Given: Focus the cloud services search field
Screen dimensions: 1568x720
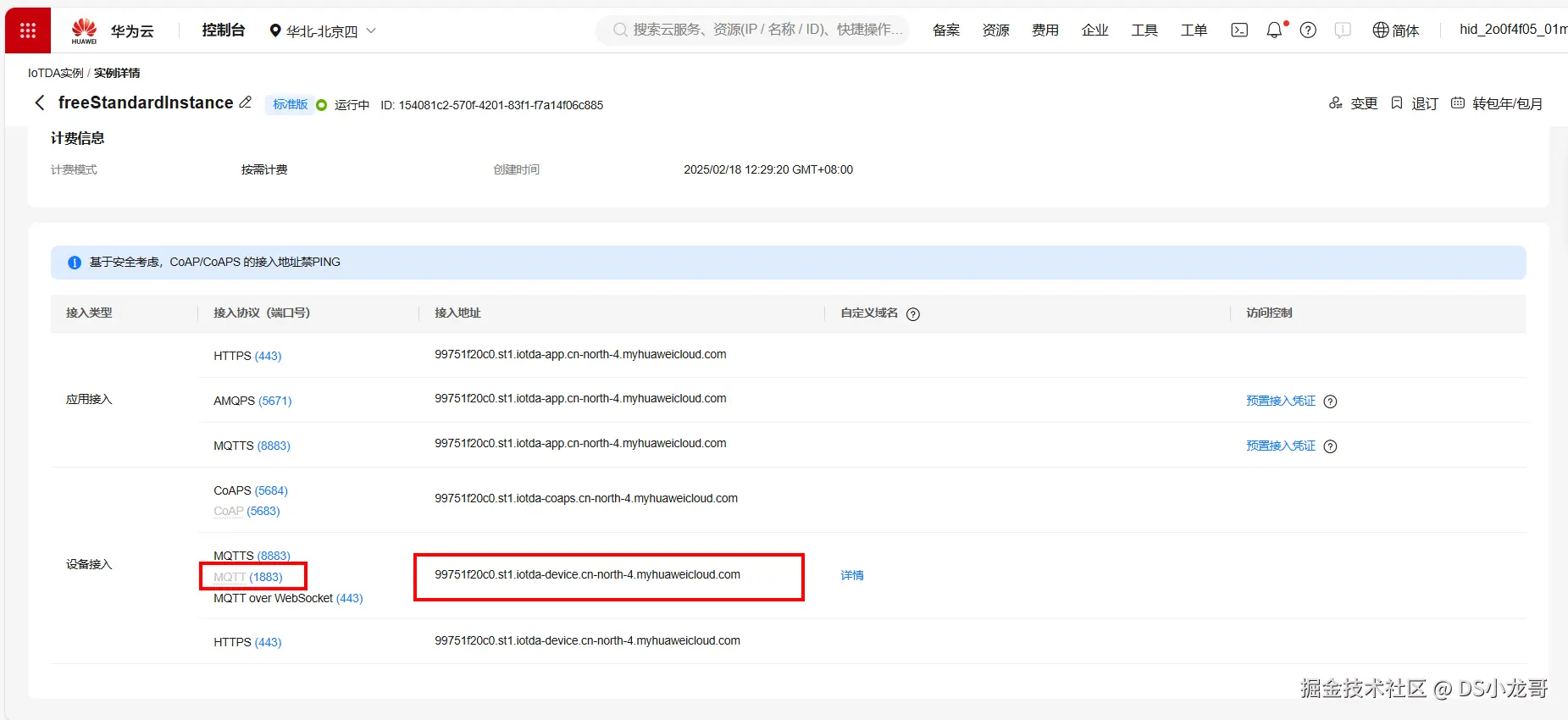Looking at the screenshot, I should pyautogui.click(x=753, y=30).
